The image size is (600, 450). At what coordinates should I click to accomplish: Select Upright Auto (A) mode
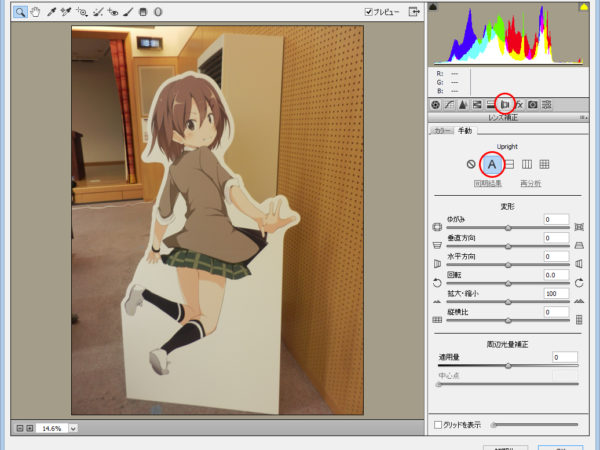pos(492,164)
